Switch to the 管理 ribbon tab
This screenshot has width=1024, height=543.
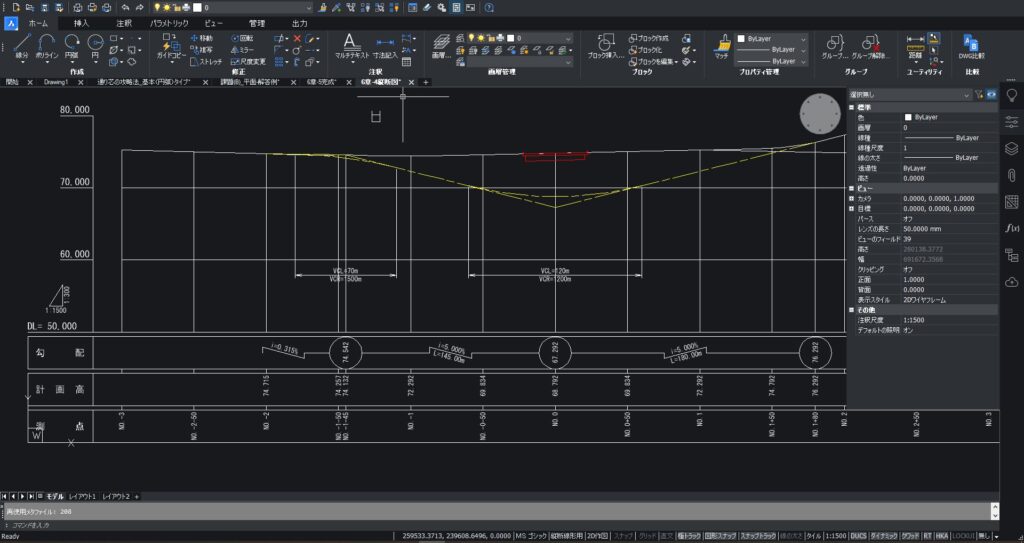pyautogui.click(x=257, y=24)
